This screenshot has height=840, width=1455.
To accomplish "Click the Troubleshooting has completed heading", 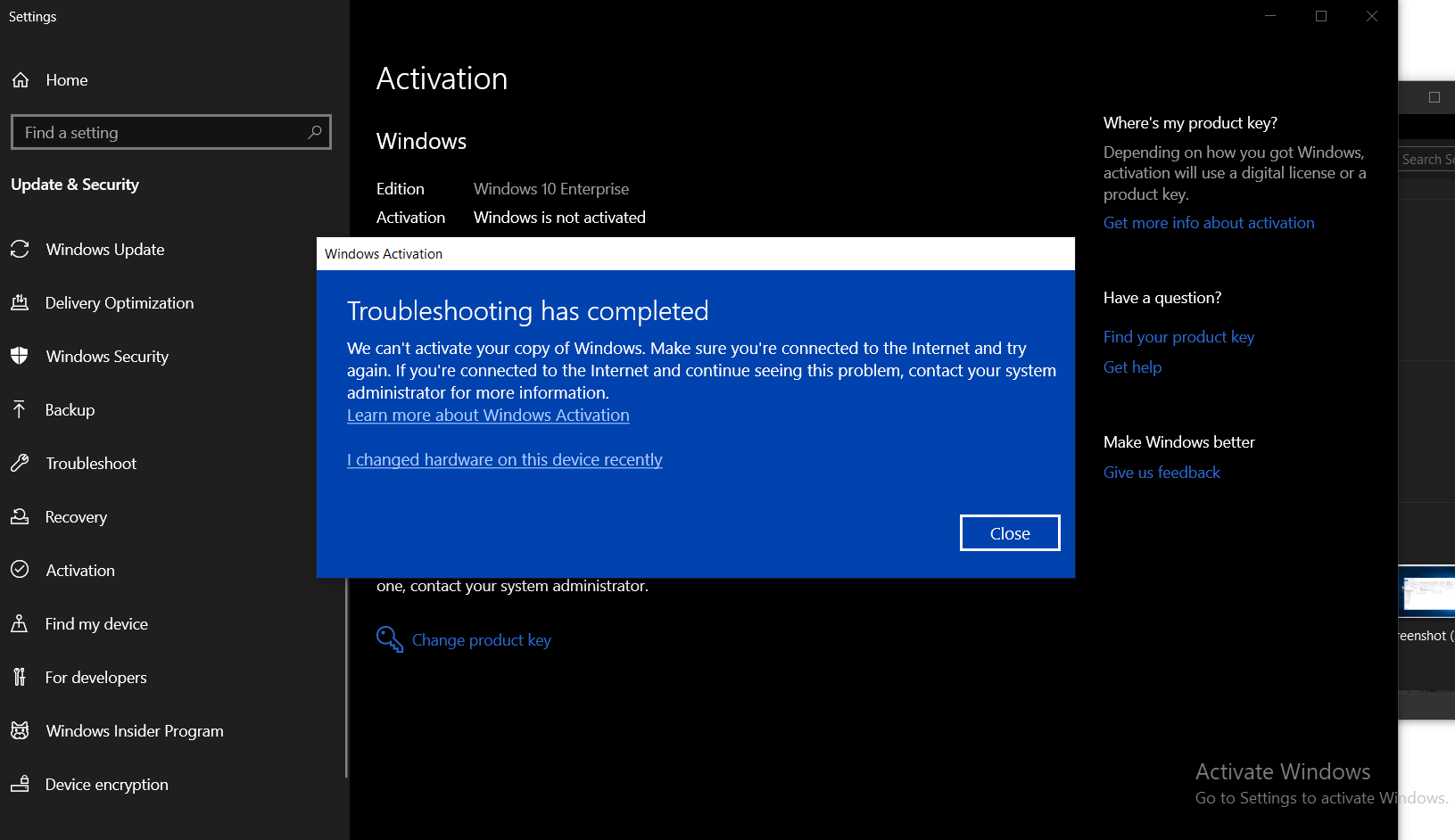I will tap(527, 311).
